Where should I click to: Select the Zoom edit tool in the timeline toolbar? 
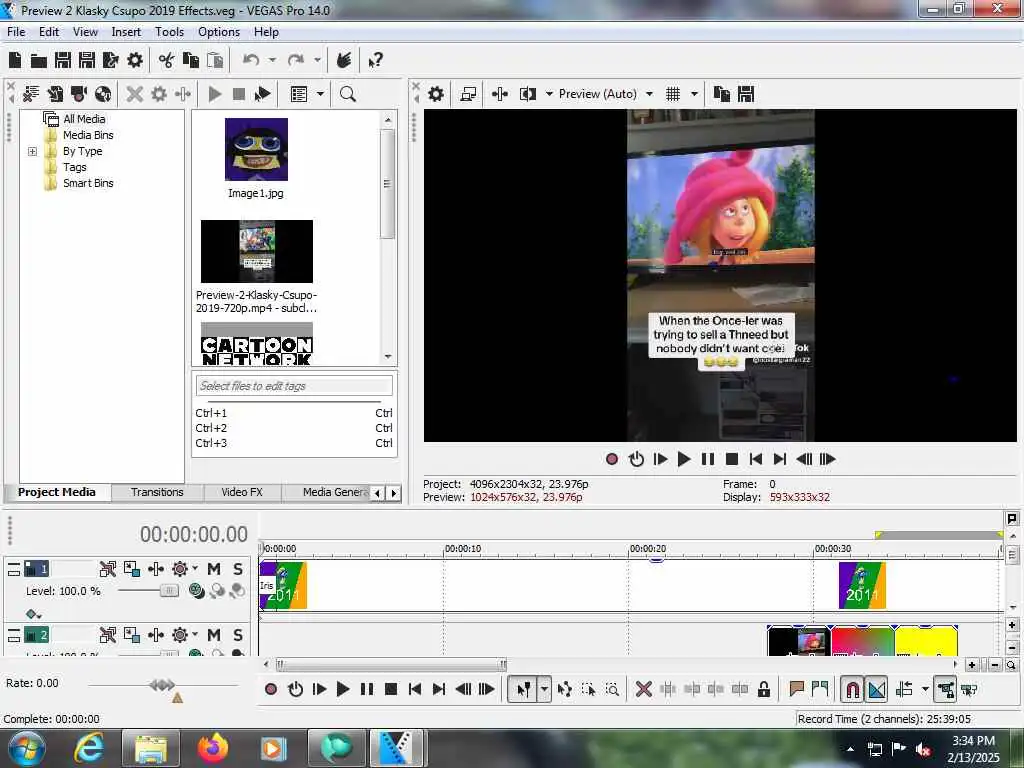(x=612, y=689)
